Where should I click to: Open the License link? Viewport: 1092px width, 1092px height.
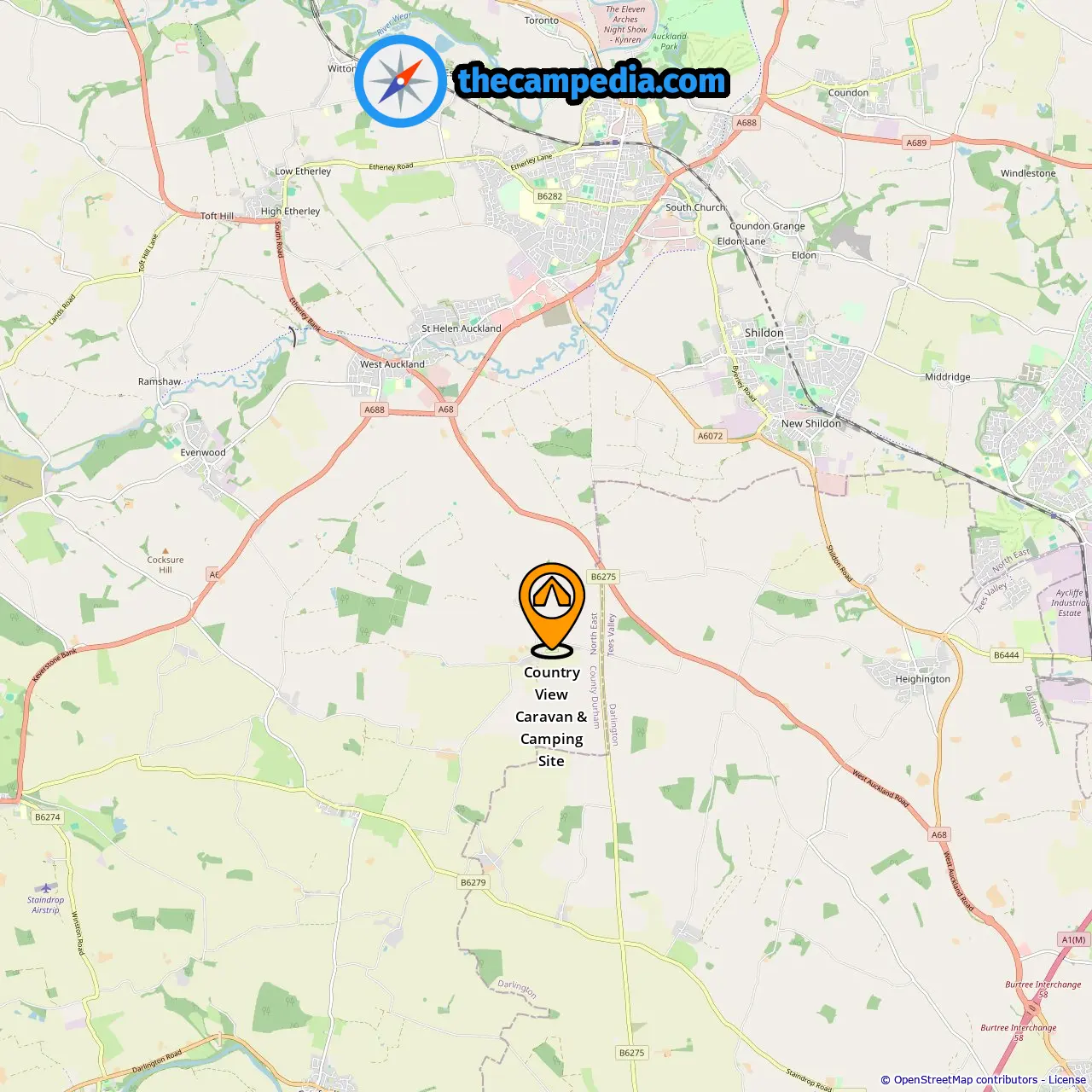click(1067, 1080)
